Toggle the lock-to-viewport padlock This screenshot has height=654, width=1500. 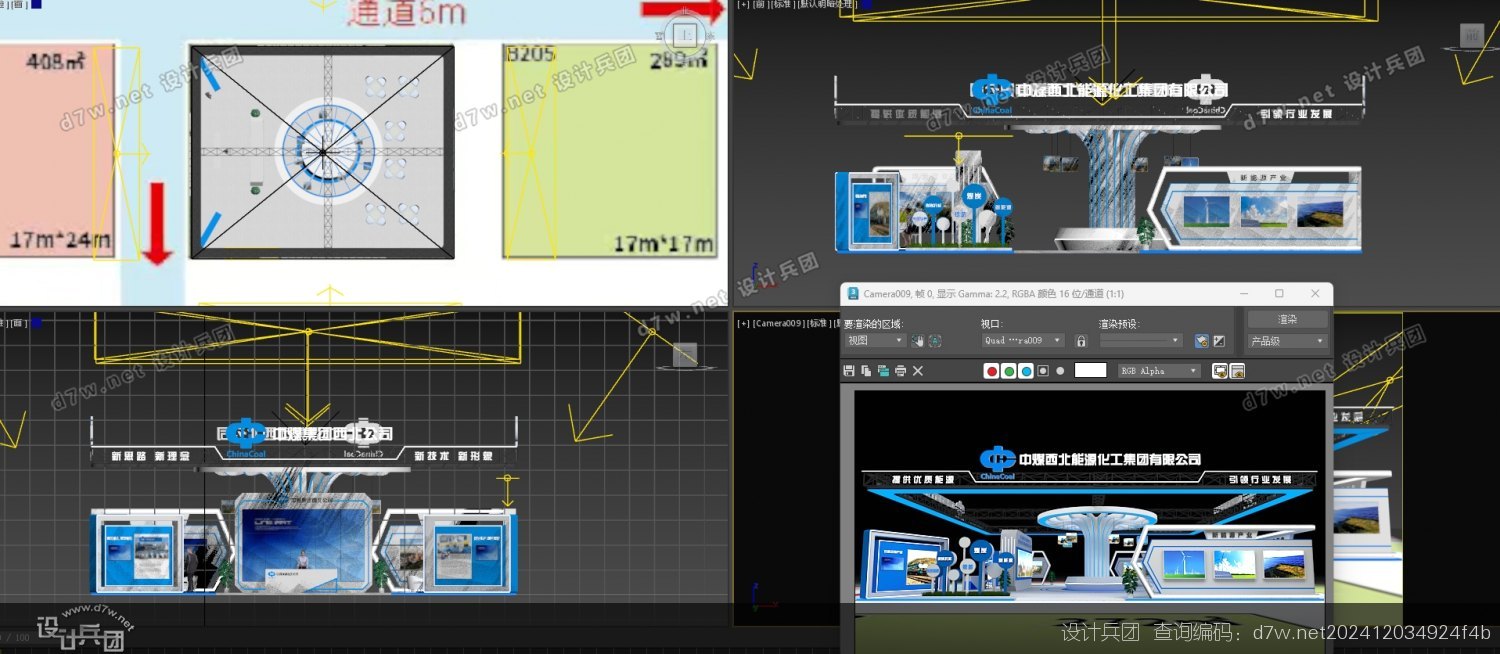pos(1081,341)
